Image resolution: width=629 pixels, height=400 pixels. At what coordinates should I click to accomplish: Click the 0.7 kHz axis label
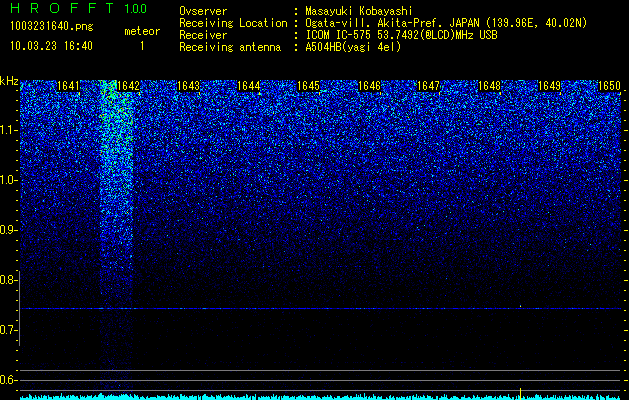click(8, 330)
